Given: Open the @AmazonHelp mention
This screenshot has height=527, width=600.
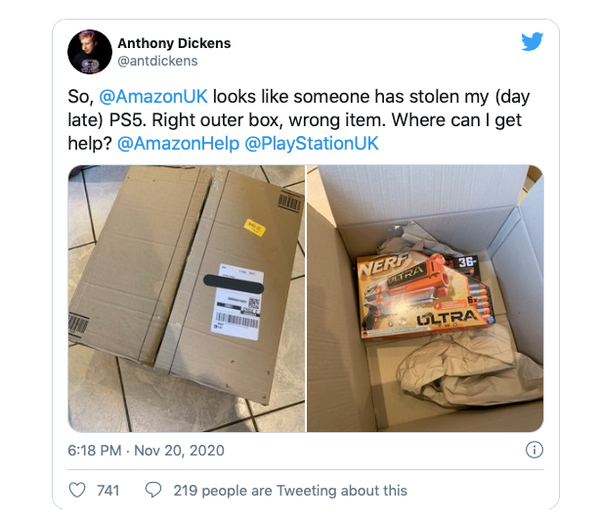Looking at the screenshot, I should [178, 144].
